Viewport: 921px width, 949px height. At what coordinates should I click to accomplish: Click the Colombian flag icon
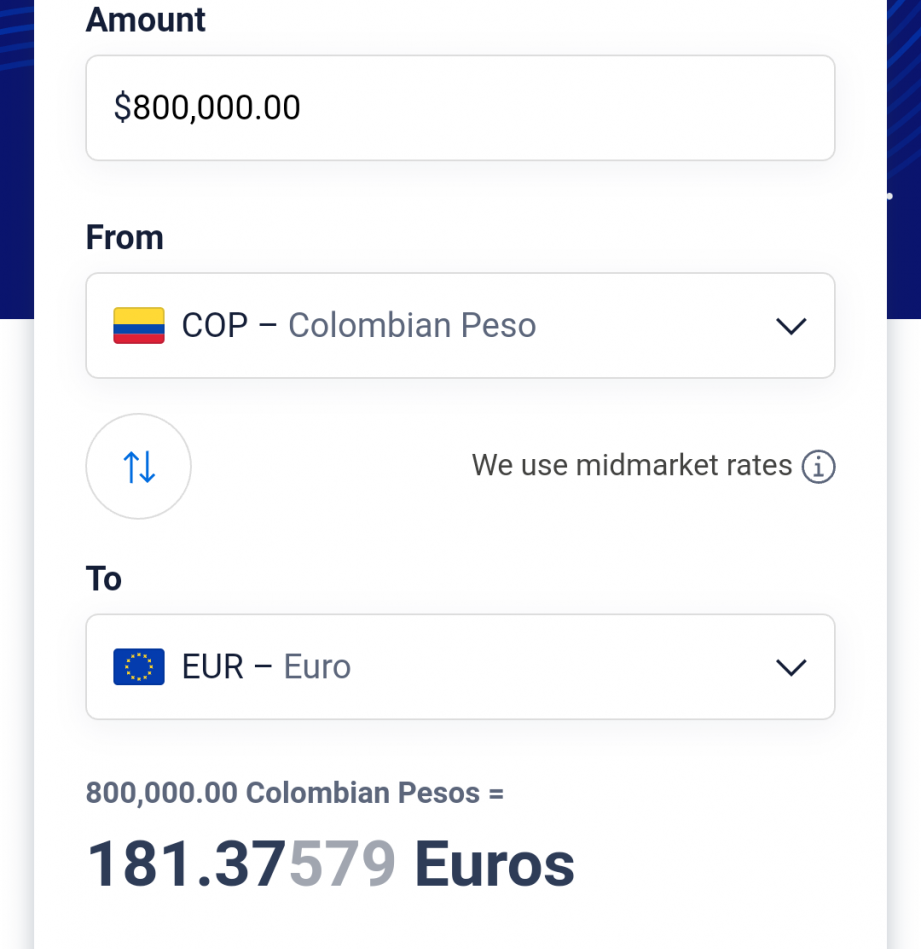(x=139, y=326)
